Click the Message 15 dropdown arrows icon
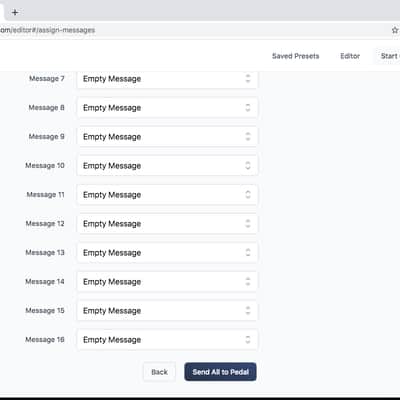This screenshot has height=400, width=400. [x=248, y=310]
